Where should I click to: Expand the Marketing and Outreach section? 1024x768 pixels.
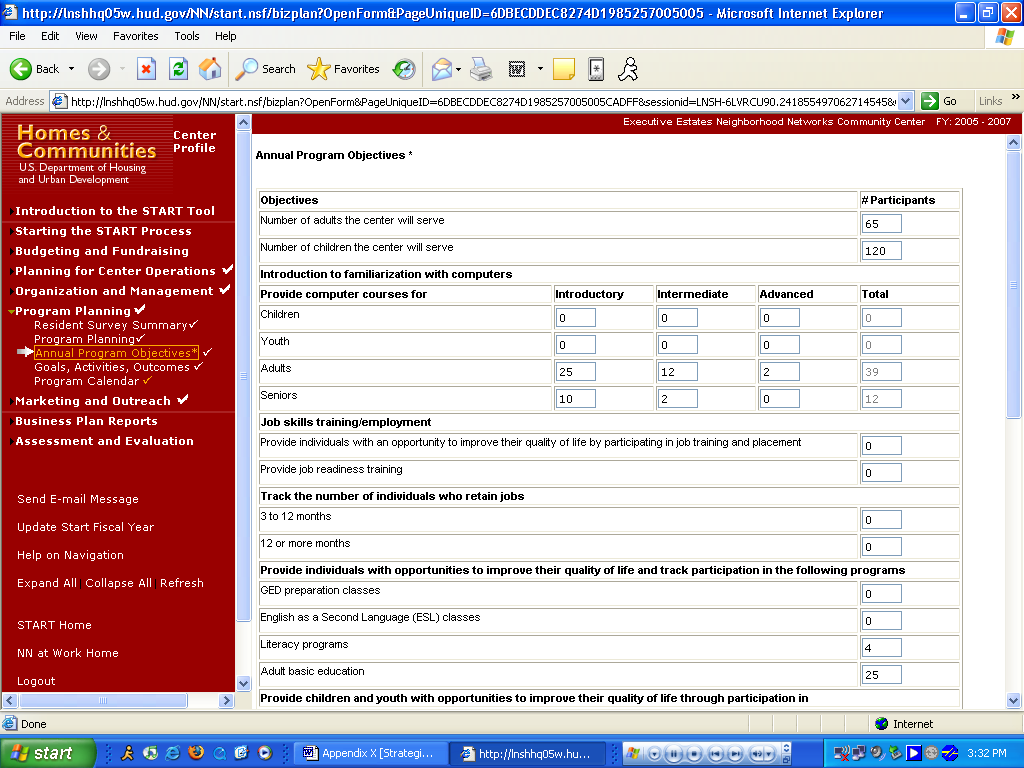[x=11, y=402]
